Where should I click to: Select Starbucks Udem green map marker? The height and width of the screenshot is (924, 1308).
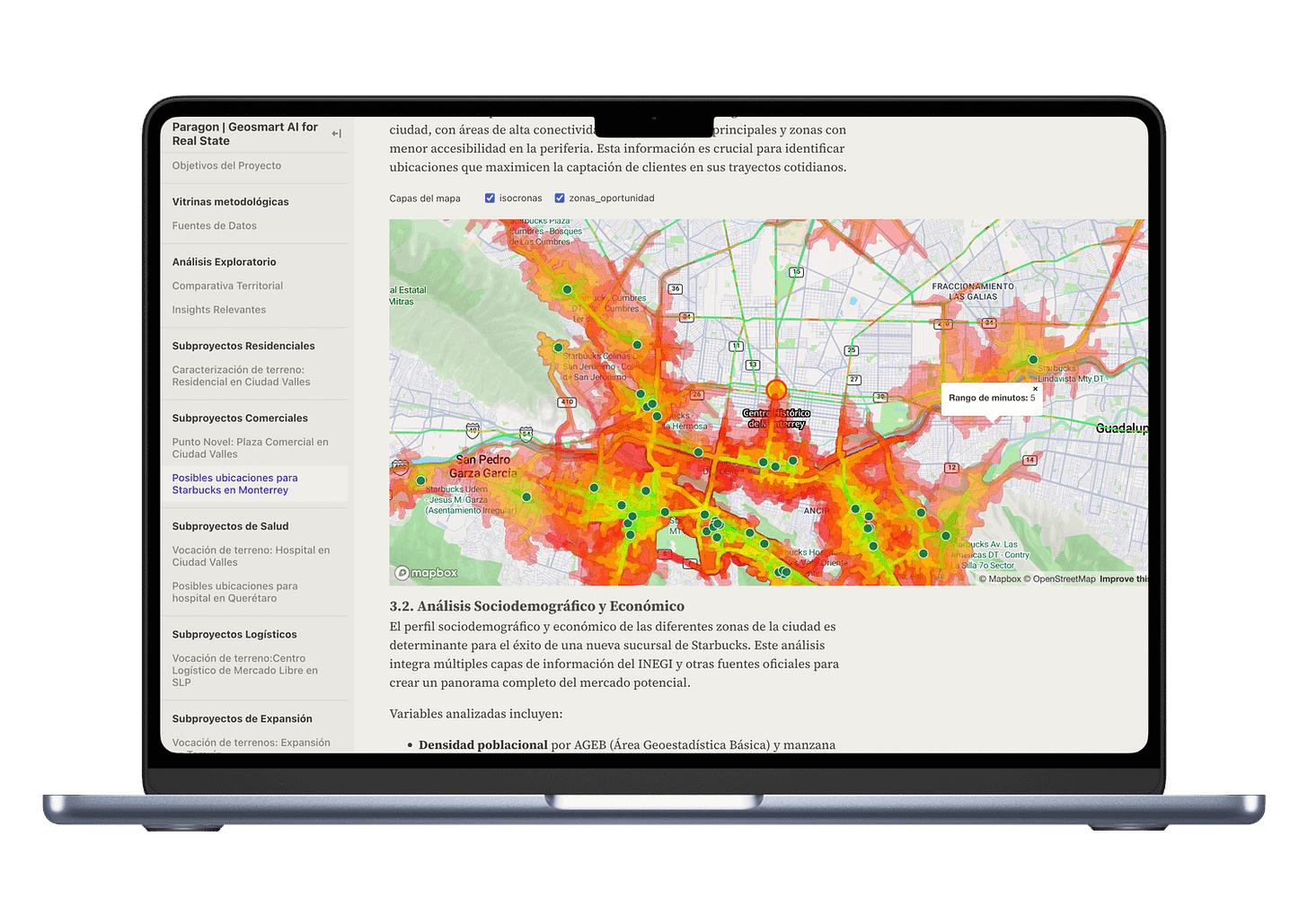[x=420, y=480]
